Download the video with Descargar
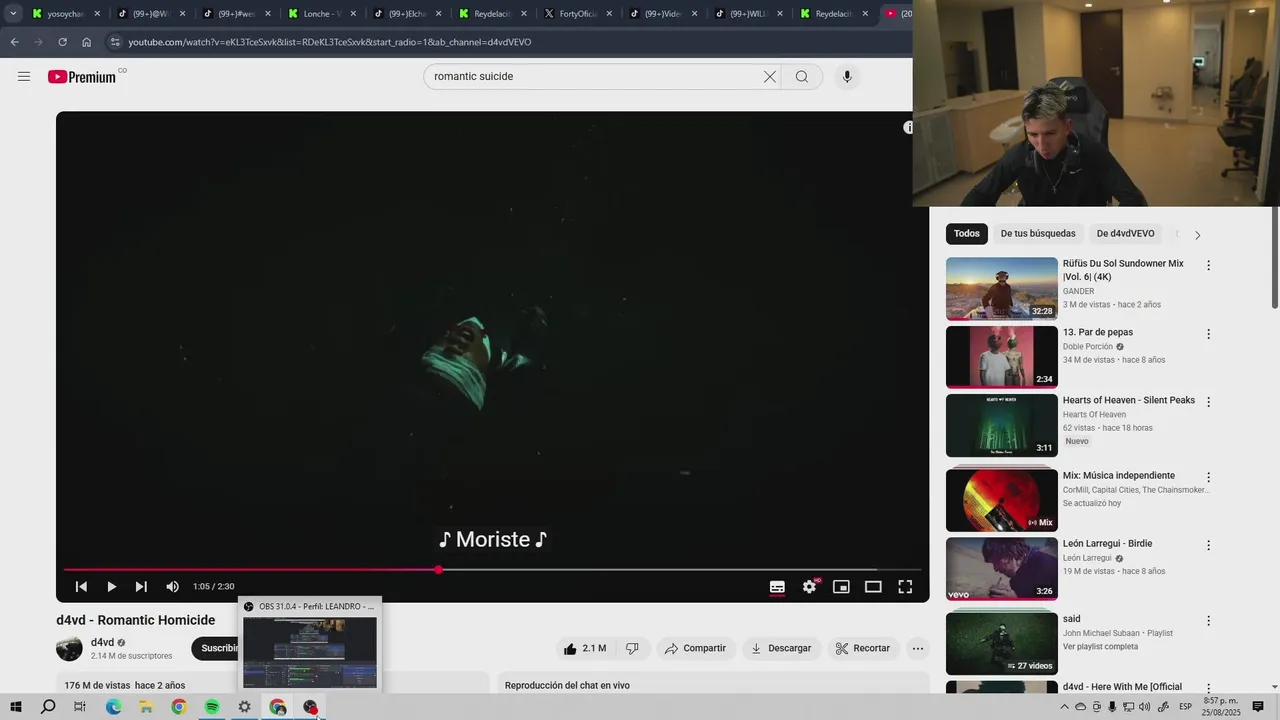Viewport: 1280px width, 720px height. tap(781, 648)
